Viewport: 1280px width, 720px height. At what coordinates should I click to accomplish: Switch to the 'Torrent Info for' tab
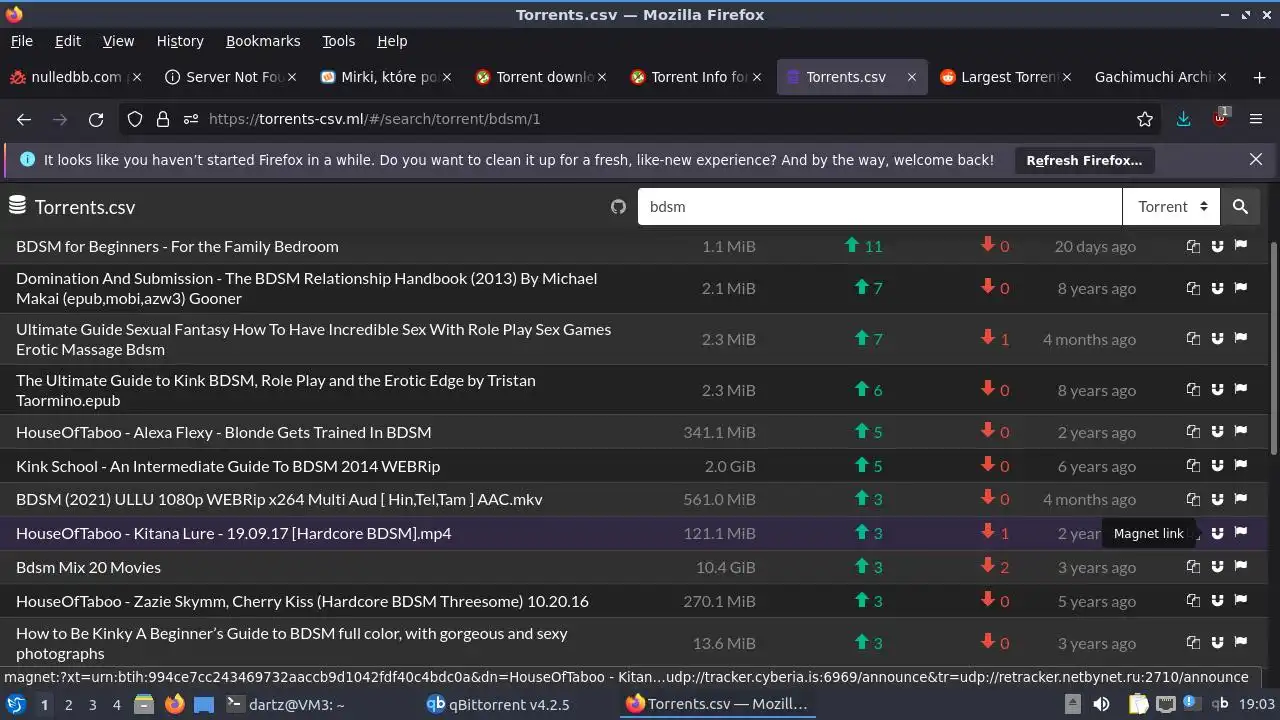697,77
